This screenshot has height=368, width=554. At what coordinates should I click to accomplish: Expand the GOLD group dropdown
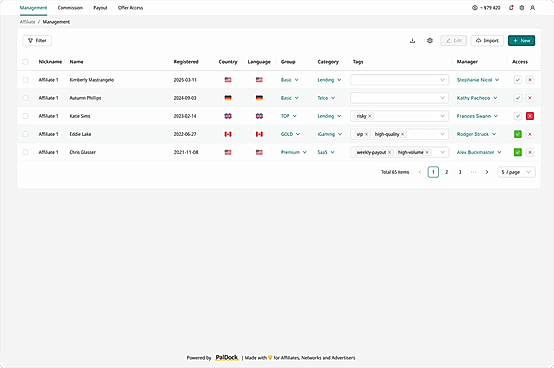(290, 134)
